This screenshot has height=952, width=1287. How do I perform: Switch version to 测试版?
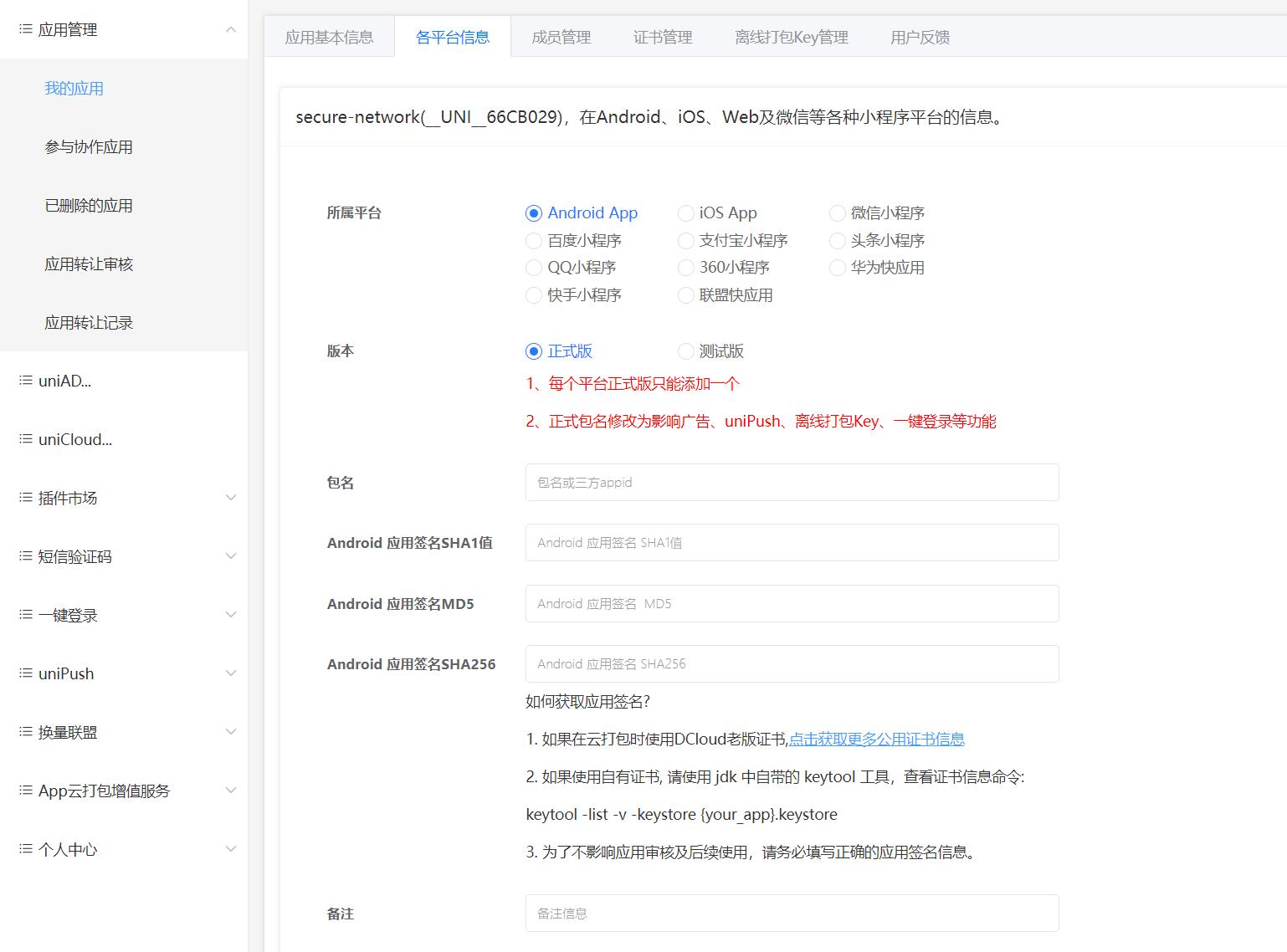tap(686, 351)
